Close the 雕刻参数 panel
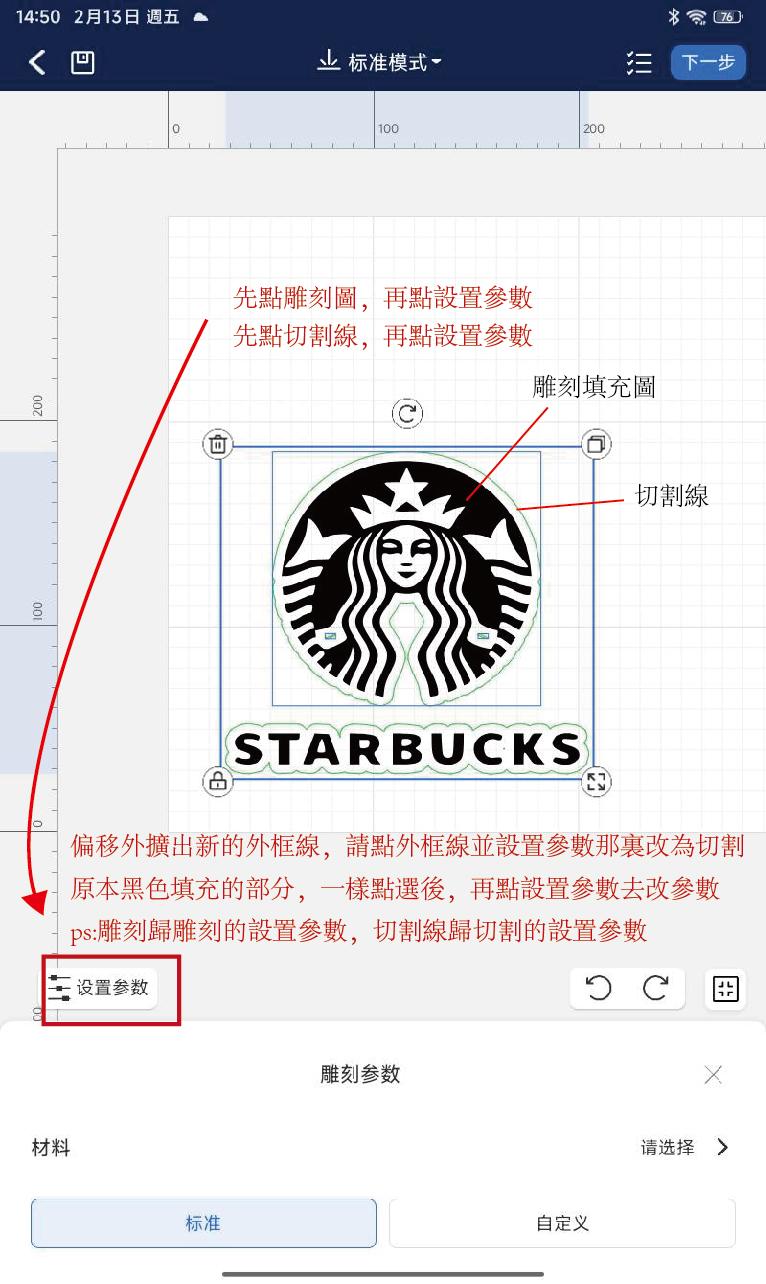766x1284 pixels. click(x=713, y=1075)
